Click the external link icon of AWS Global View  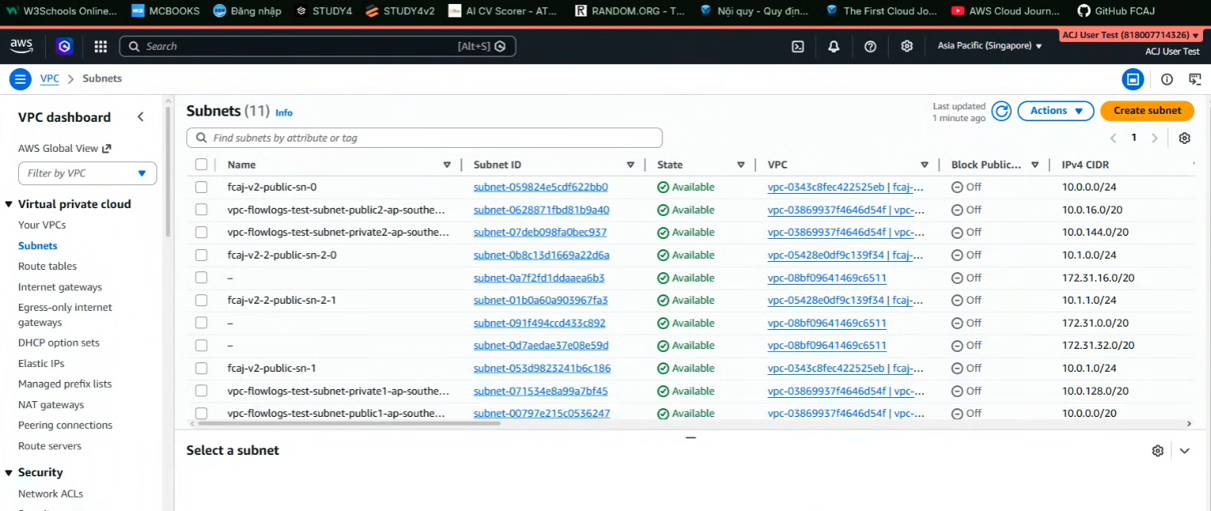[107, 148]
